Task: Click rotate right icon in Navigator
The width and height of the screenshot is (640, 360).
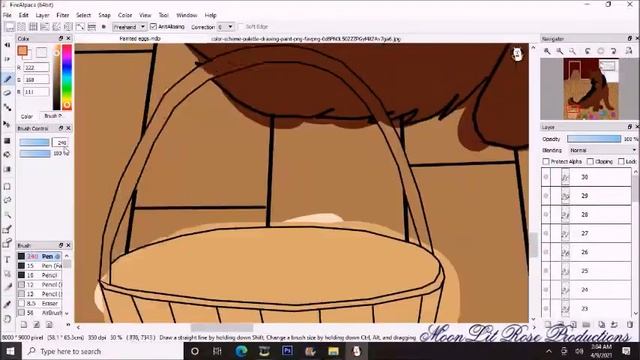Action: tap(613, 51)
